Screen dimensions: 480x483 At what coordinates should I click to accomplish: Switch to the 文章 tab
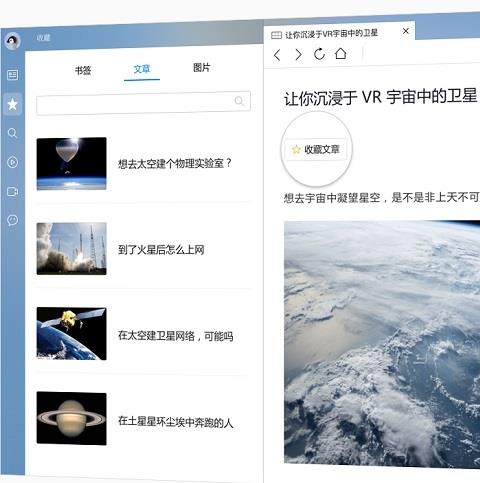point(142,69)
